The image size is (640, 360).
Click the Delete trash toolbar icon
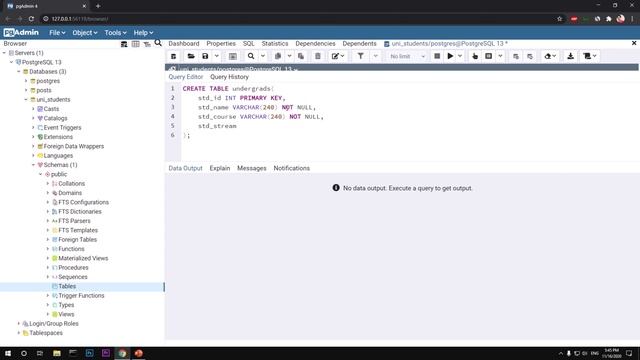[318, 56]
